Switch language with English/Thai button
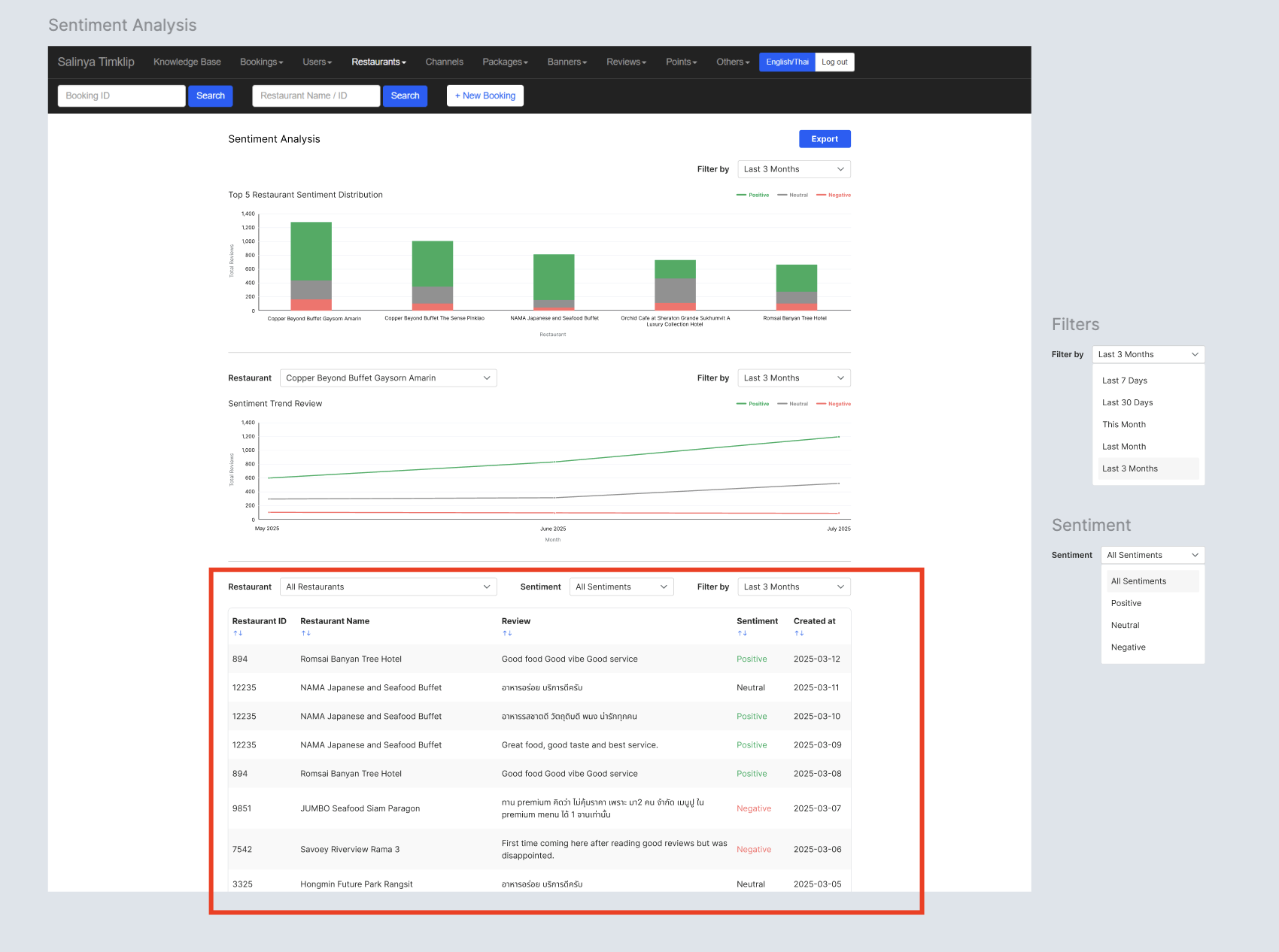The image size is (1279, 952). [787, 62]
